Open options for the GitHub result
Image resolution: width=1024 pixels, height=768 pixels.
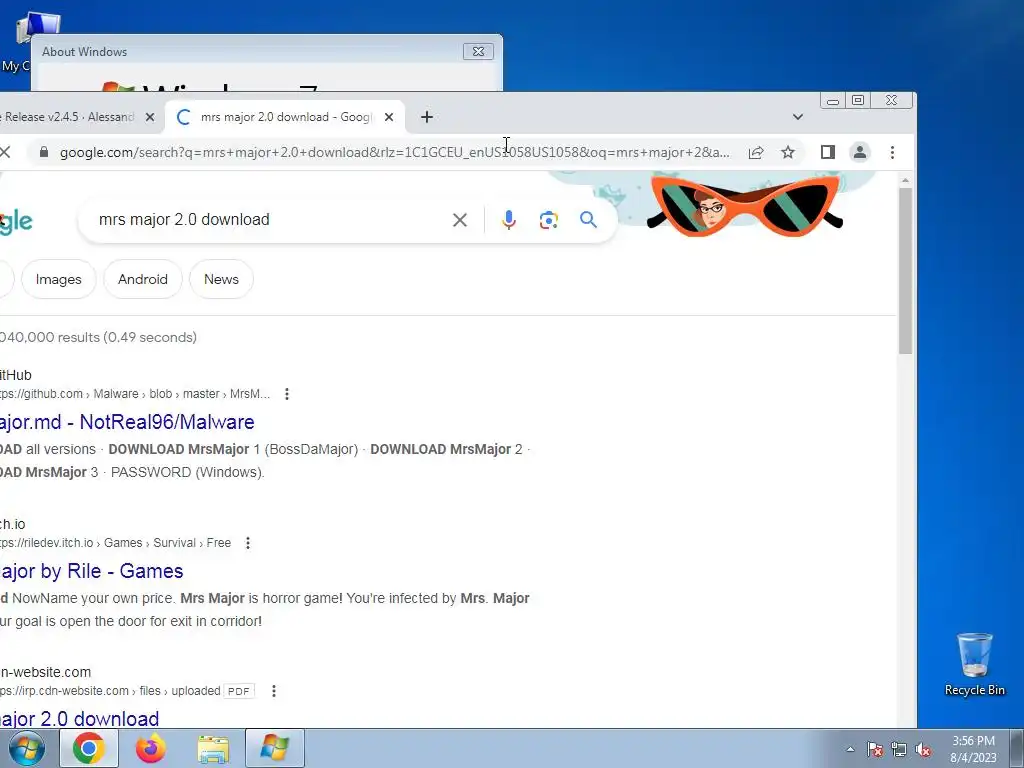(287, 394)
